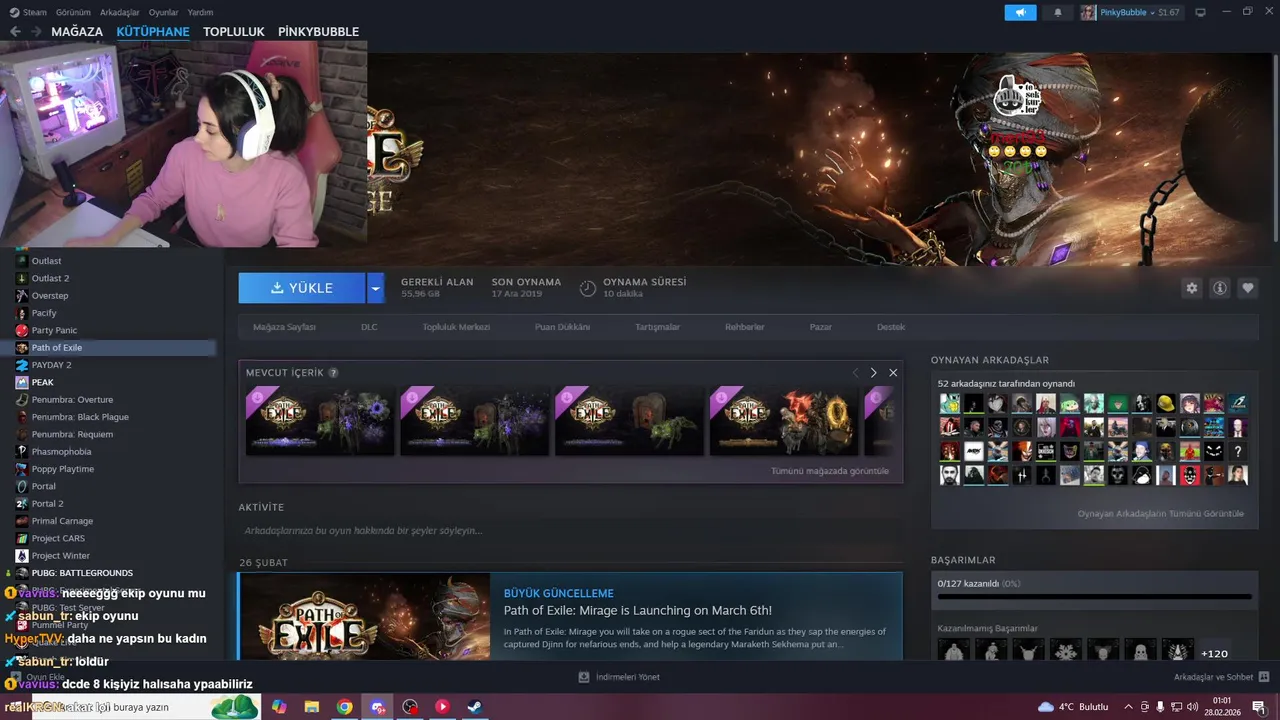
Task: Switch to the KÜTÜPHANE tab
Action: point(153,32)
